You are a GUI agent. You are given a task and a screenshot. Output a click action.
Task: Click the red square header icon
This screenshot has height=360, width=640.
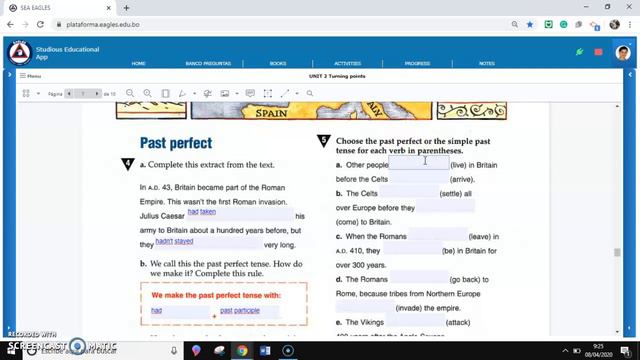tap(598, 52)
